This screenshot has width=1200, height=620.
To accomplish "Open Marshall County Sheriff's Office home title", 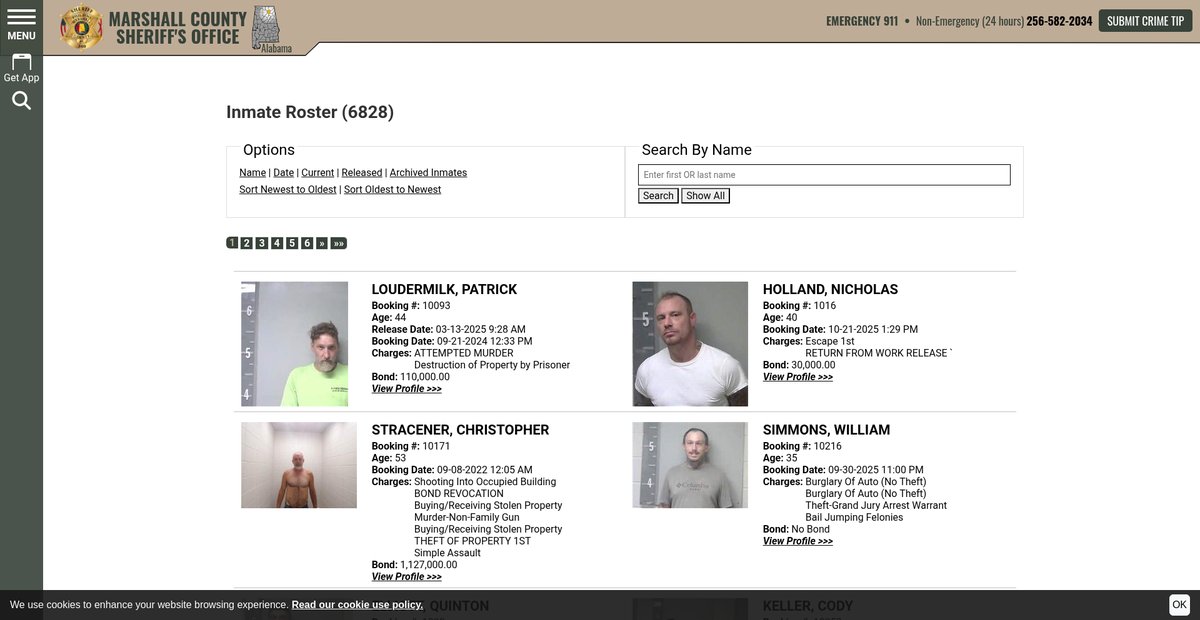I will [x=177, y=28].
